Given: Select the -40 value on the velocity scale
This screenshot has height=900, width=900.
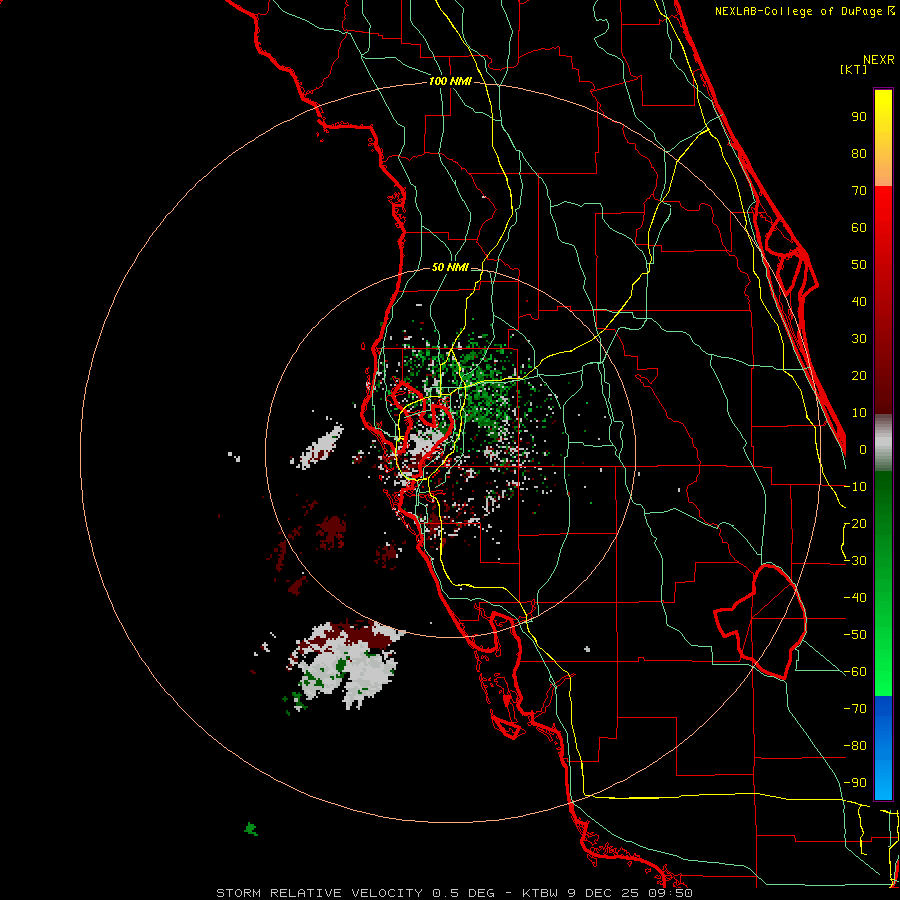Looking at the screenshot, I should (x=855, y=598).
